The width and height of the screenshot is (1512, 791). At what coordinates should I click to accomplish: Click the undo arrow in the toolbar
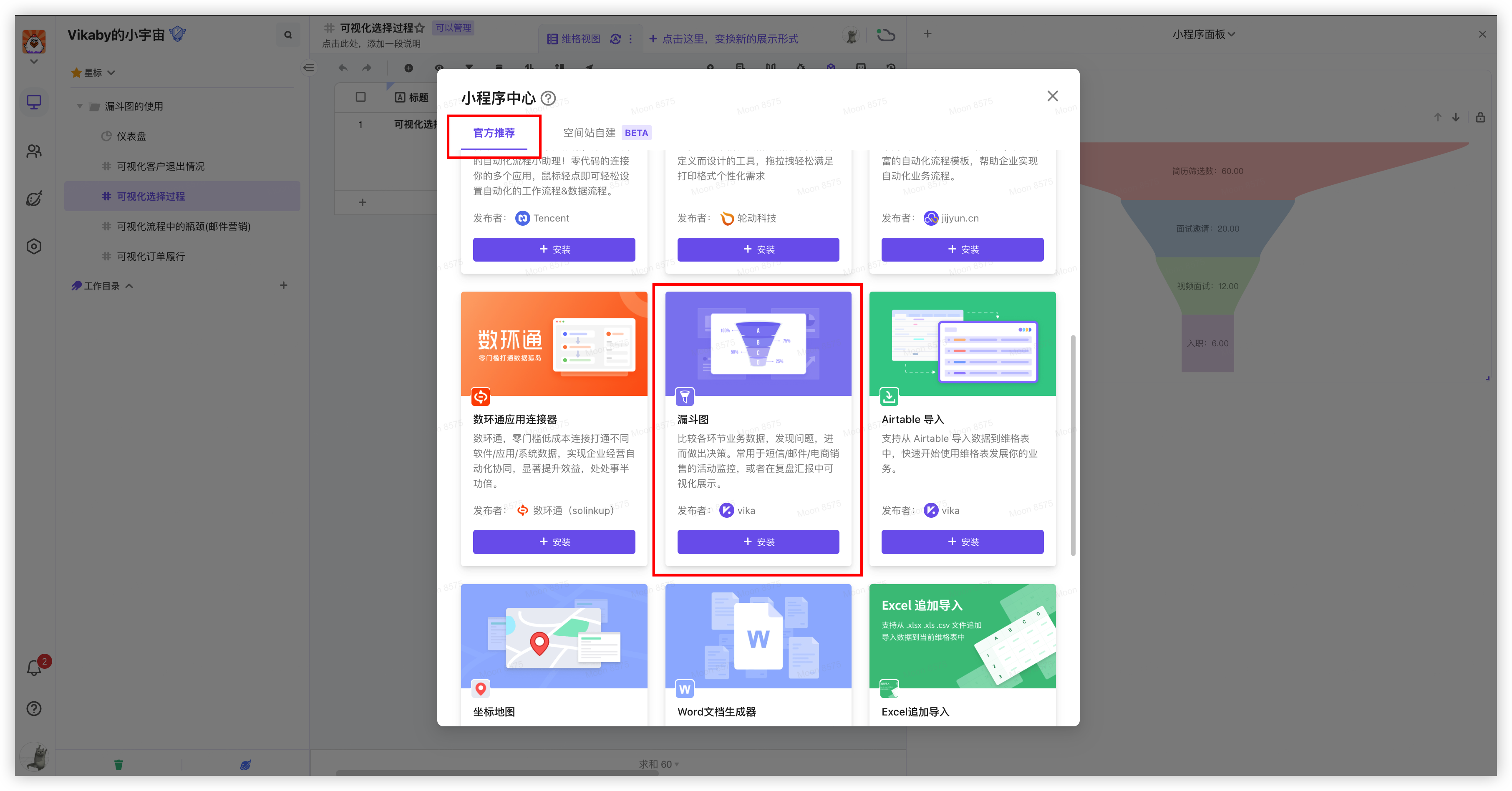[343, 68]
